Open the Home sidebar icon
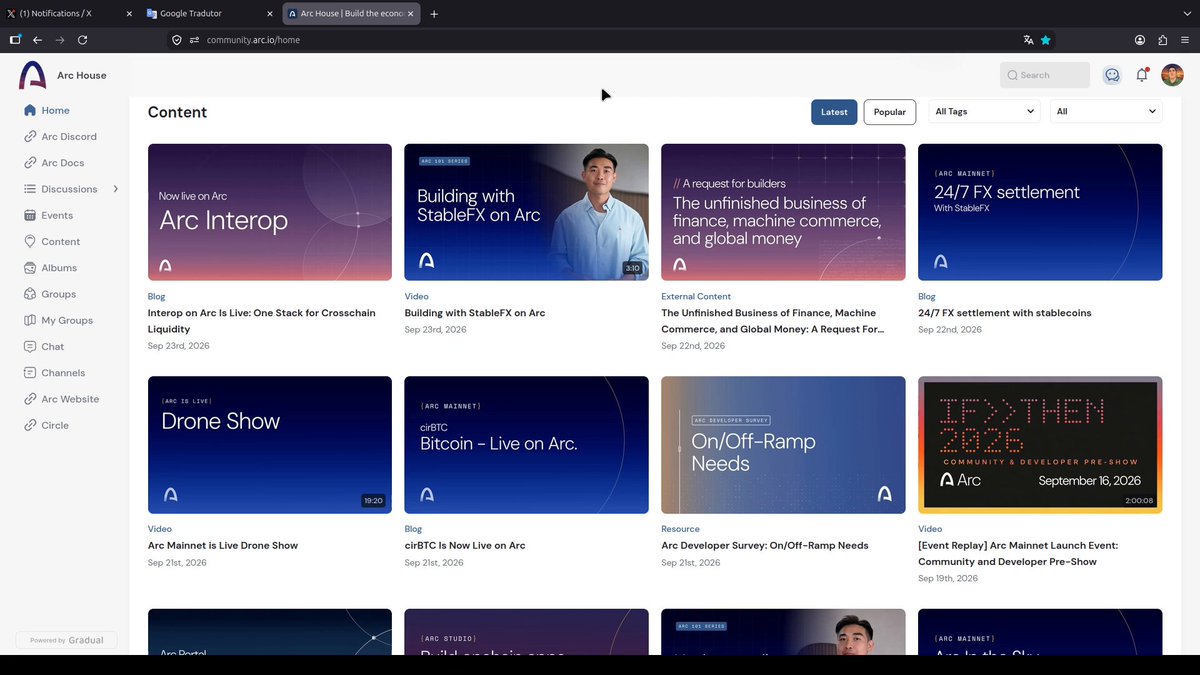The image size is (1200, 675). (x=30, y=110)
